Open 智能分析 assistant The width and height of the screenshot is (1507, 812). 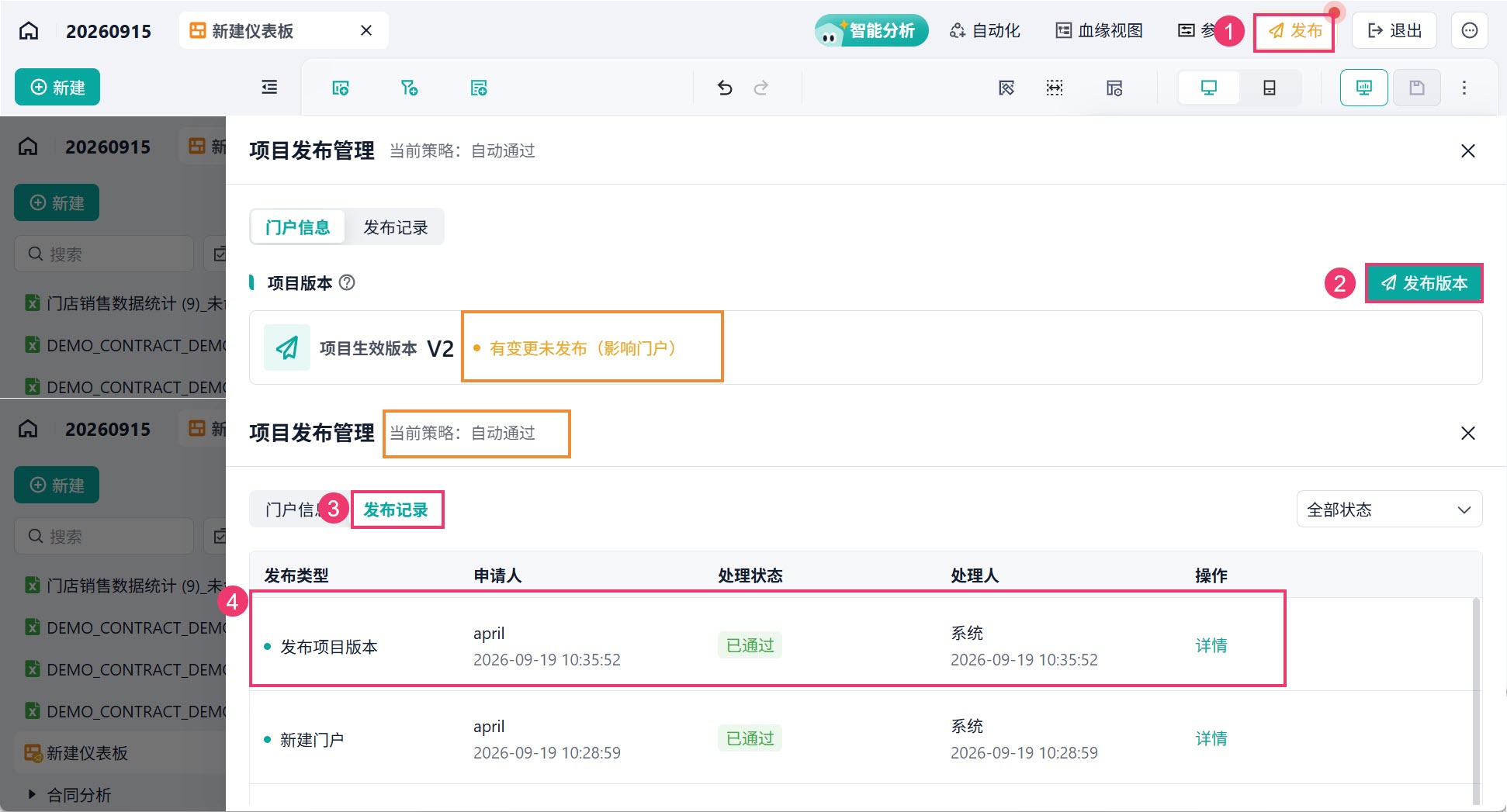tap(871, 30)
